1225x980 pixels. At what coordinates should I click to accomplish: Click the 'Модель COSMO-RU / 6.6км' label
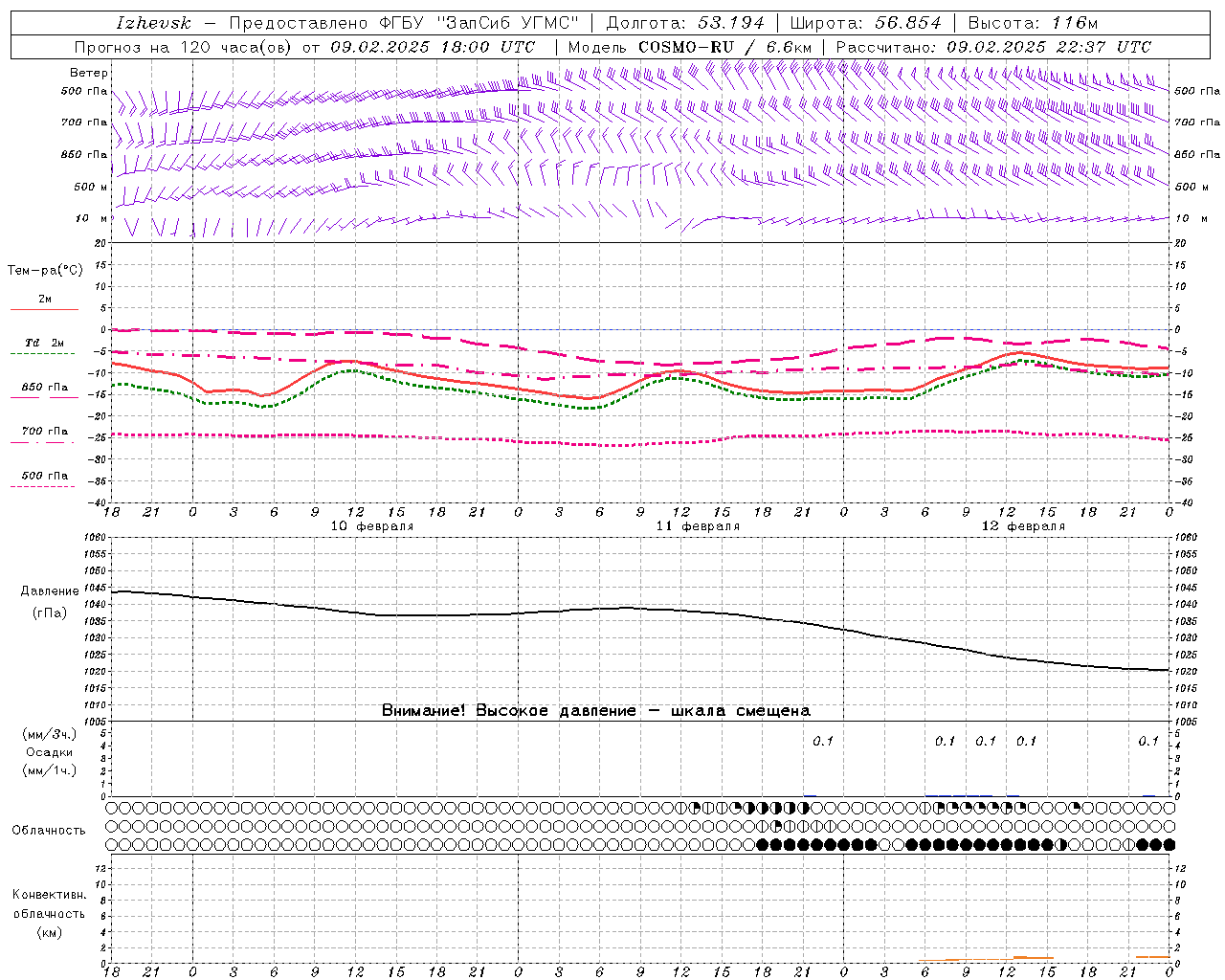pyautogui.click(x=689, y=47)
